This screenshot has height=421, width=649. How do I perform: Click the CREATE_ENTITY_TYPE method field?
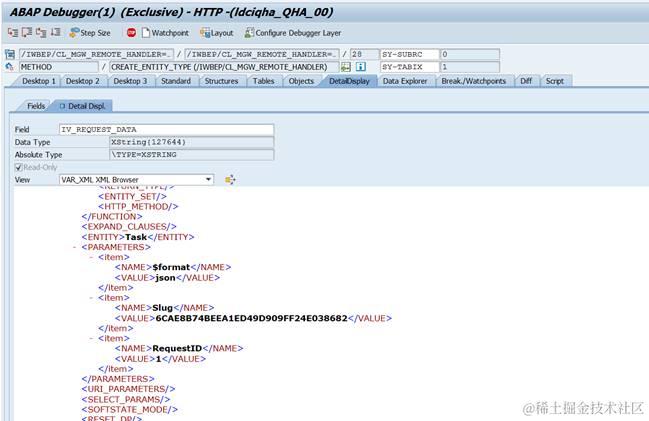point(224,67)
